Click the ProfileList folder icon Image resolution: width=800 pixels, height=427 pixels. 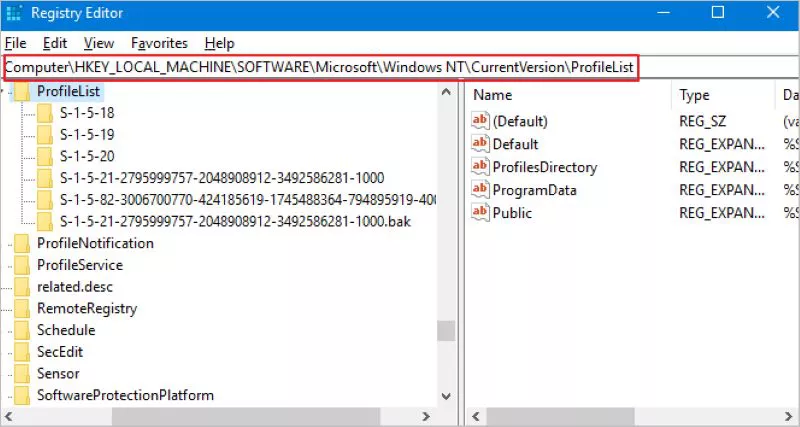point(22,92)
